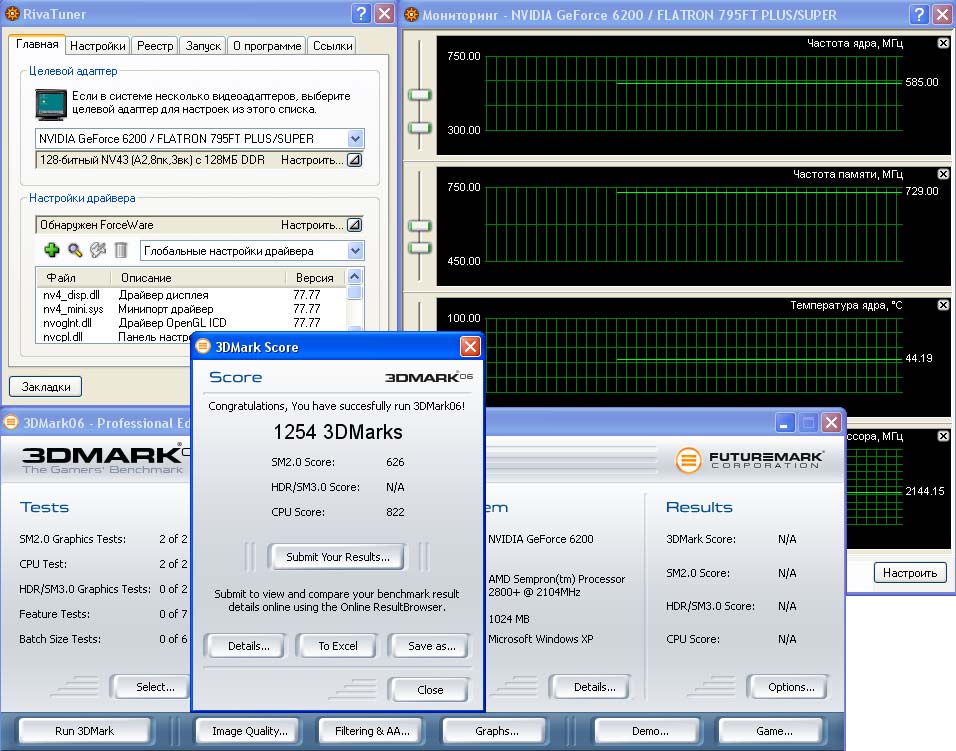
Task: Close the processor frequency graph with its X
Action: pos(943,436)
